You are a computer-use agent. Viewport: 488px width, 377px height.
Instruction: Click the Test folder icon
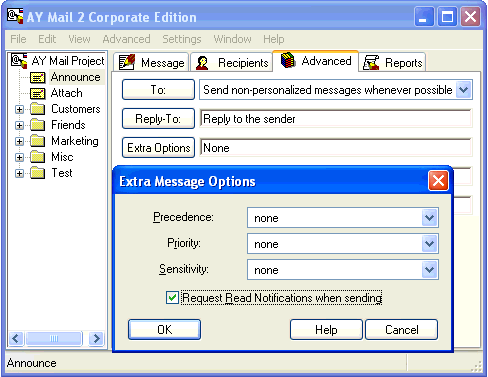click(38, 173)
